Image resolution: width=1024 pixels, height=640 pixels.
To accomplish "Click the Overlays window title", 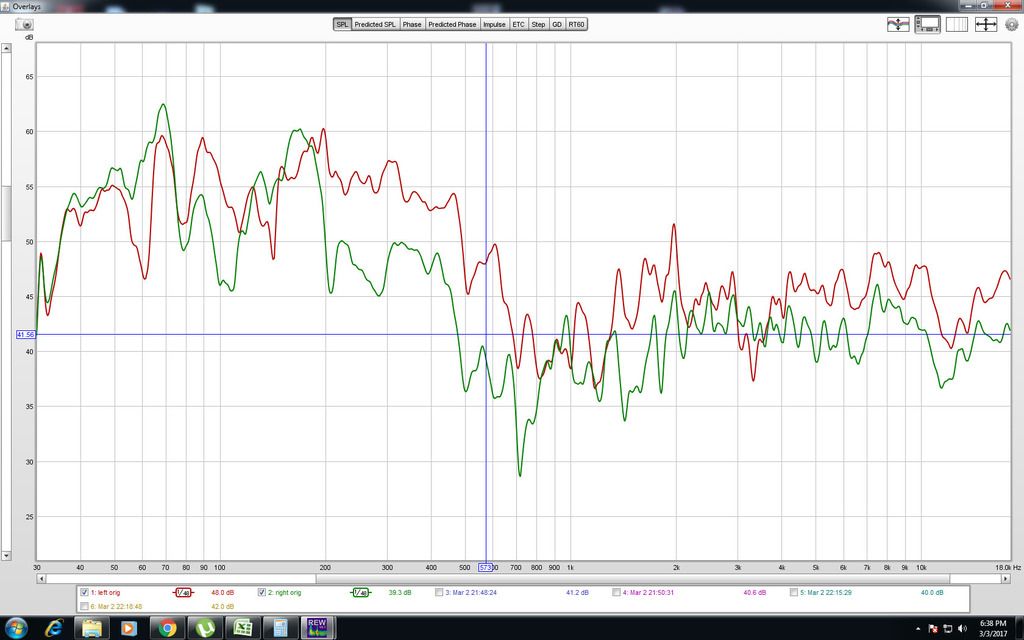I will [x=26, y=6].
